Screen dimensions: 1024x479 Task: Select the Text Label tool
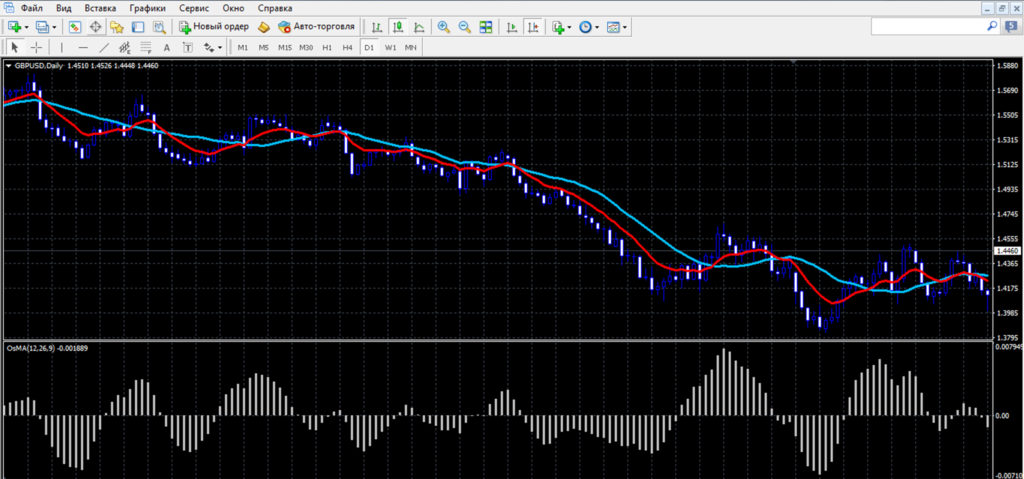[x=187, y=47]
